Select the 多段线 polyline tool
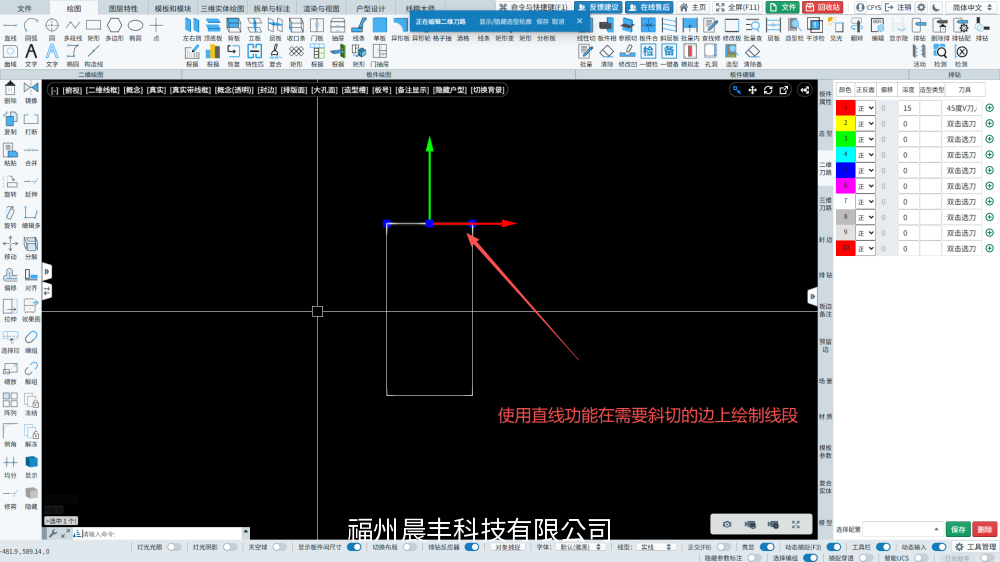Viewport: 1000px width, 562px height. click(73, 29)
